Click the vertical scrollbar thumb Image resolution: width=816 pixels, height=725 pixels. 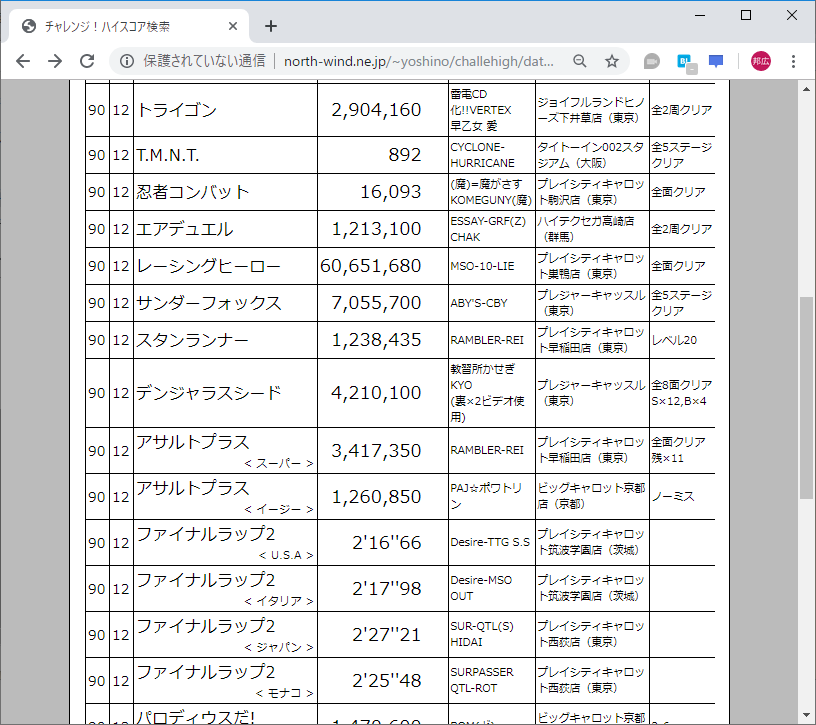point(806,398)
